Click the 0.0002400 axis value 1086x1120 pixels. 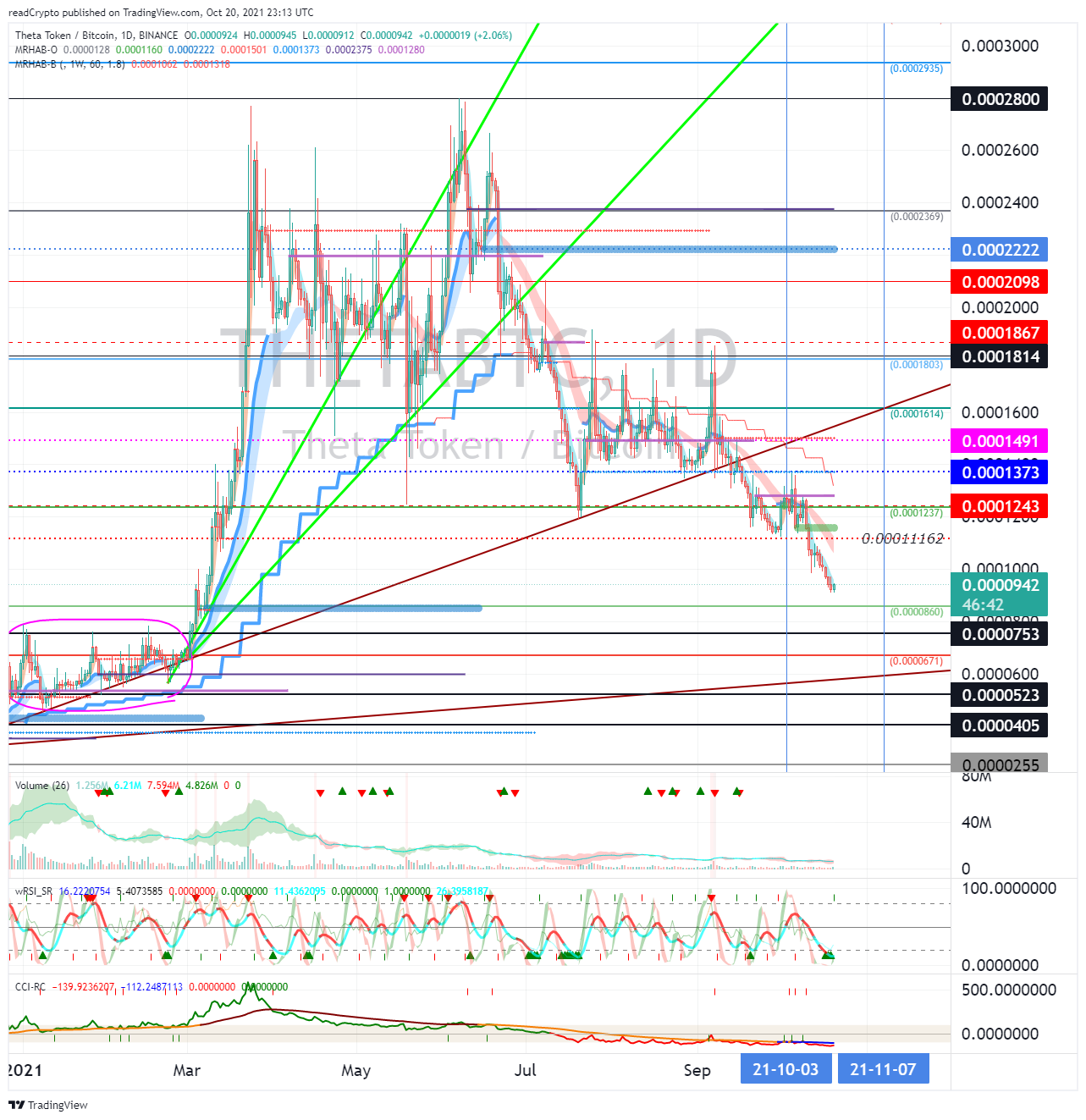[x=1000, y=202]
